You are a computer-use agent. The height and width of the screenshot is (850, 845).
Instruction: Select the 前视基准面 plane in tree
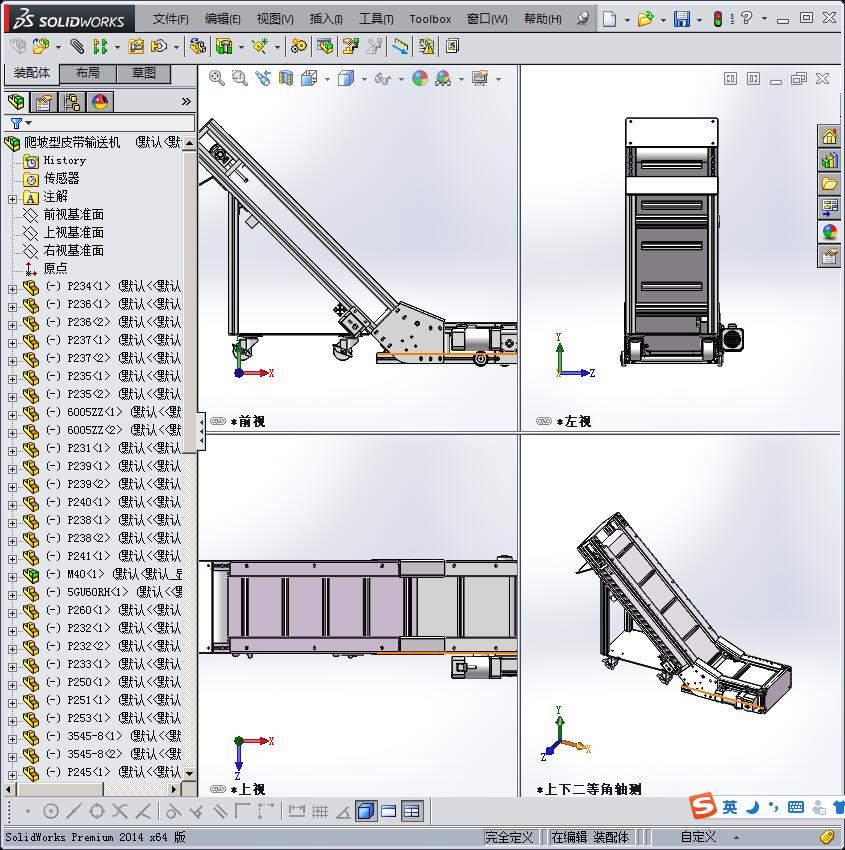74,215
